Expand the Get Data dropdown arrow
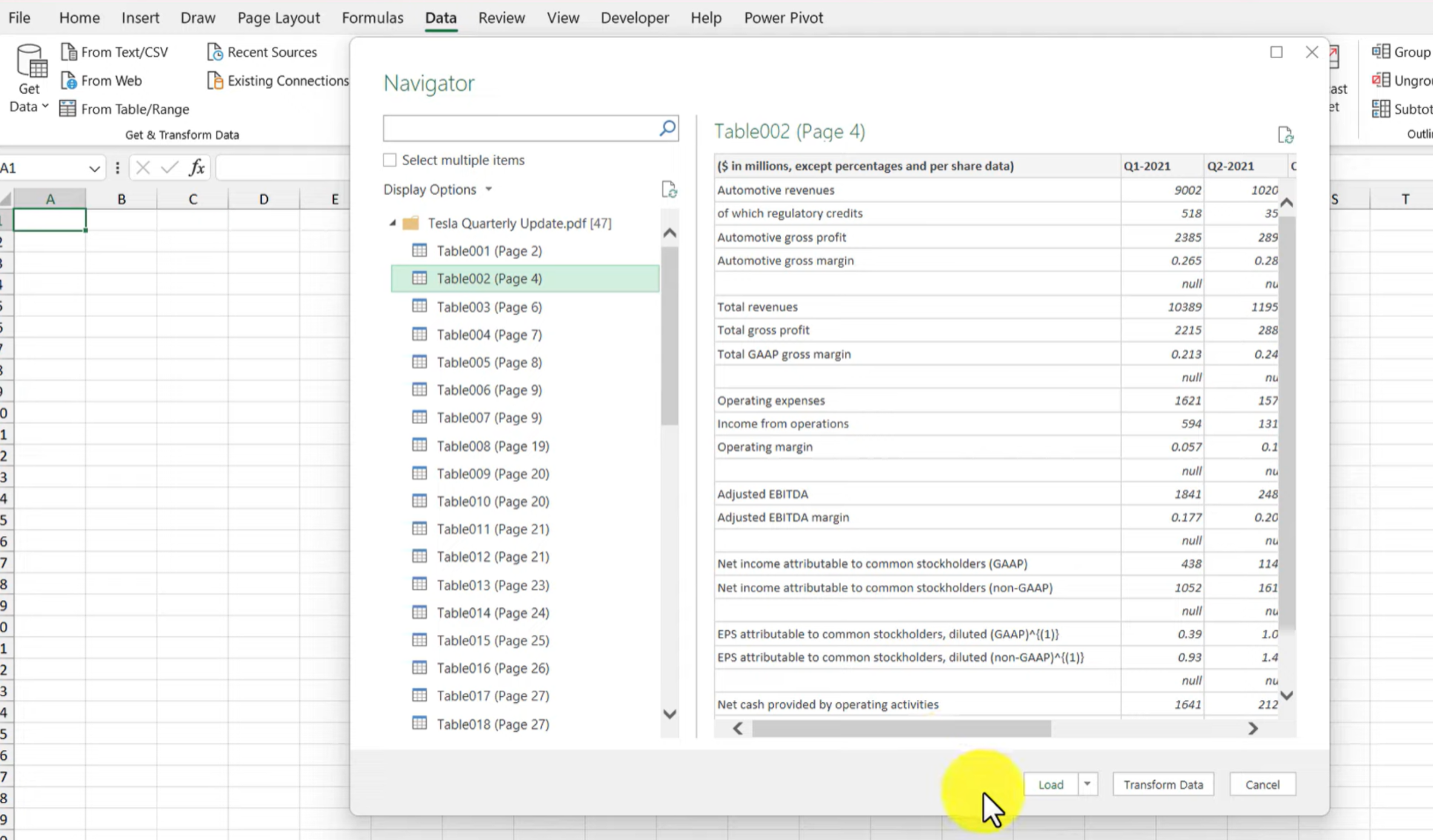The width and height of the screenshot is (1433, 840). click(45, 106)
